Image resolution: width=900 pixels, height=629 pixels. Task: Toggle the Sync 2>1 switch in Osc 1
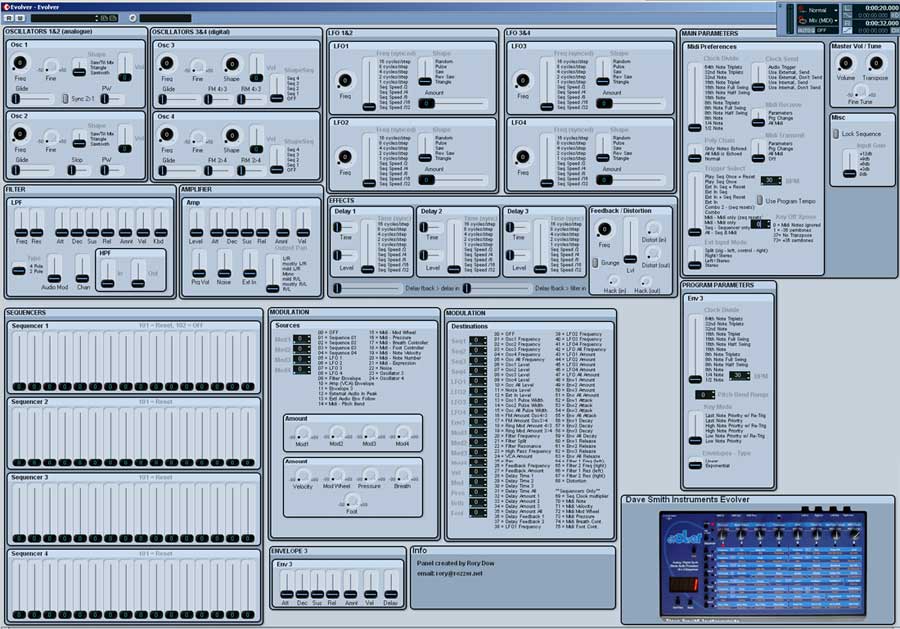click(65, 99)
